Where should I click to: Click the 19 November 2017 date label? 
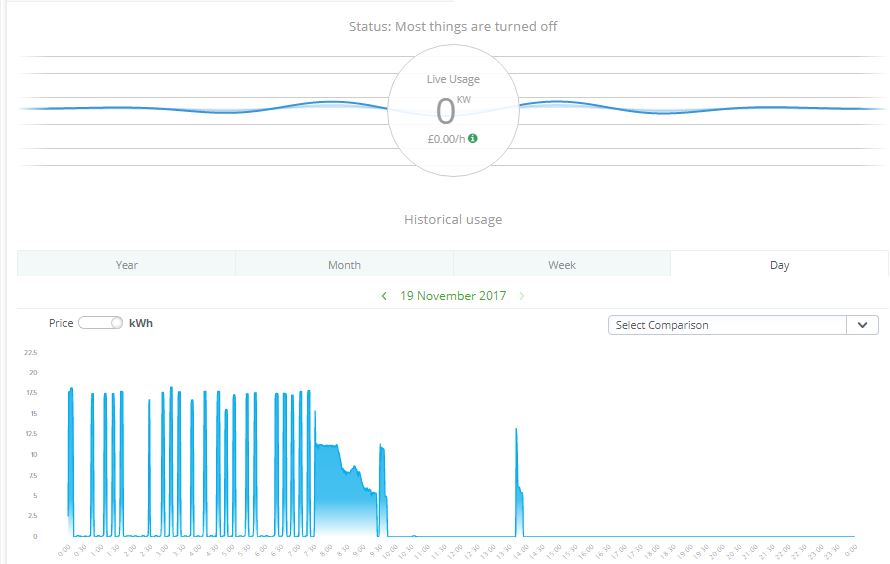(x=453, y=296)
